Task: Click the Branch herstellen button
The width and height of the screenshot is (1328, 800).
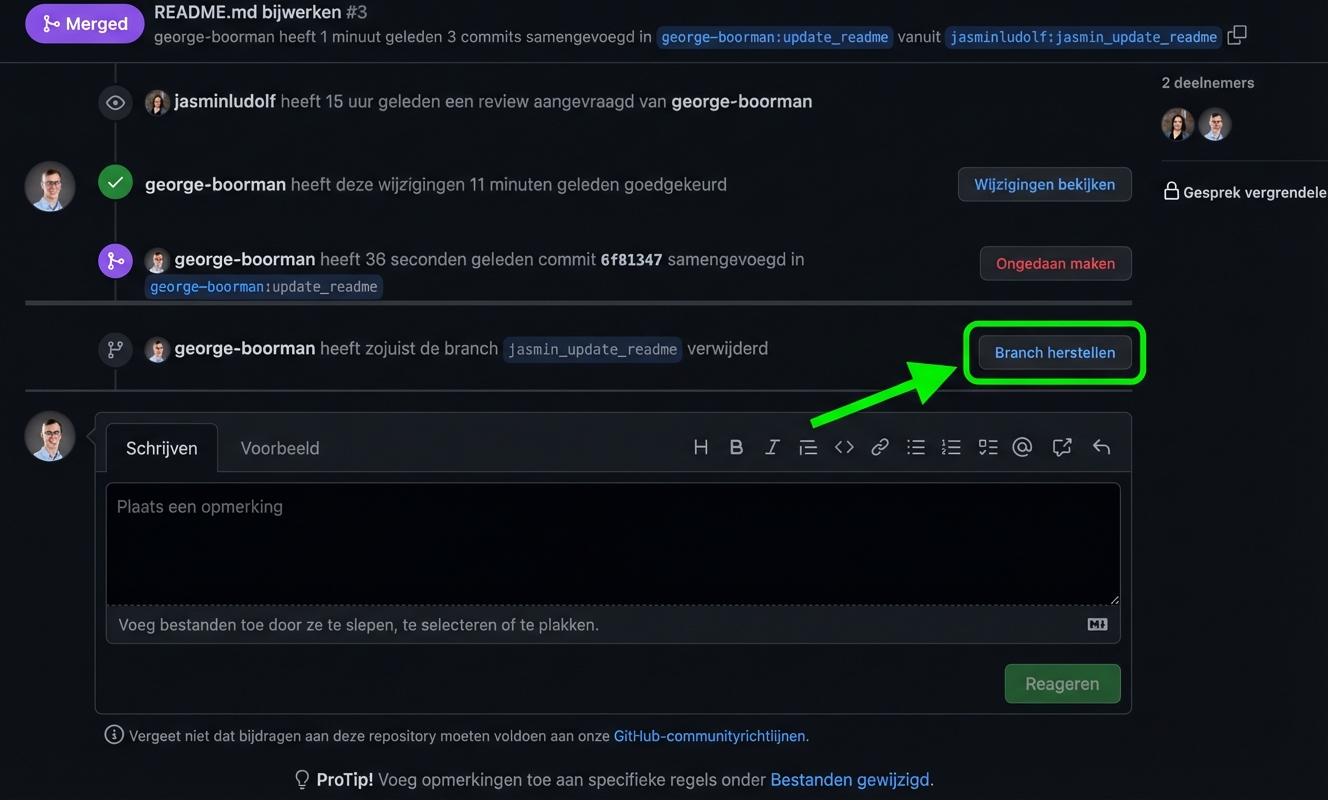Action: (1055, 352)
